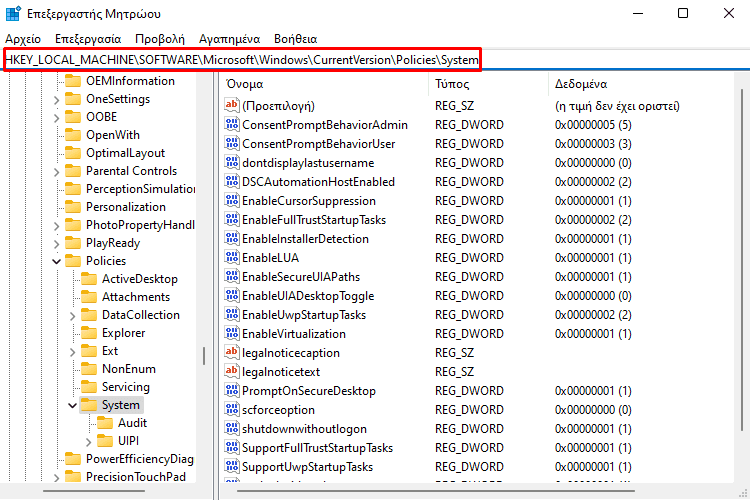The width and height of the screenshot is (750, 500).
Task: Click the string value icon beside legalnoticecaption
Action: (x=232, y=353)
